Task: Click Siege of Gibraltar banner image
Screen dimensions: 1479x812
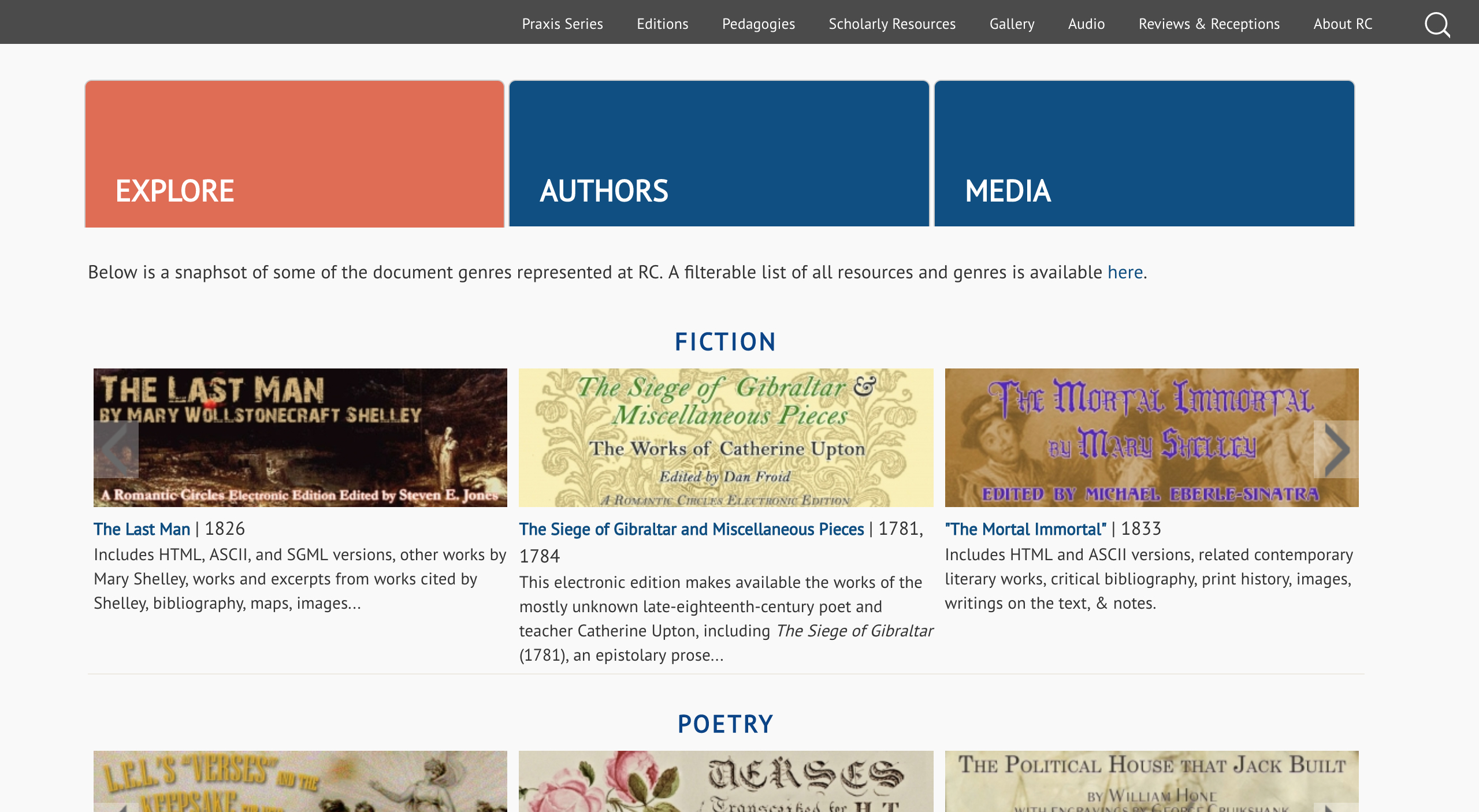Action: pyautogui.click(x=726, y=438)
